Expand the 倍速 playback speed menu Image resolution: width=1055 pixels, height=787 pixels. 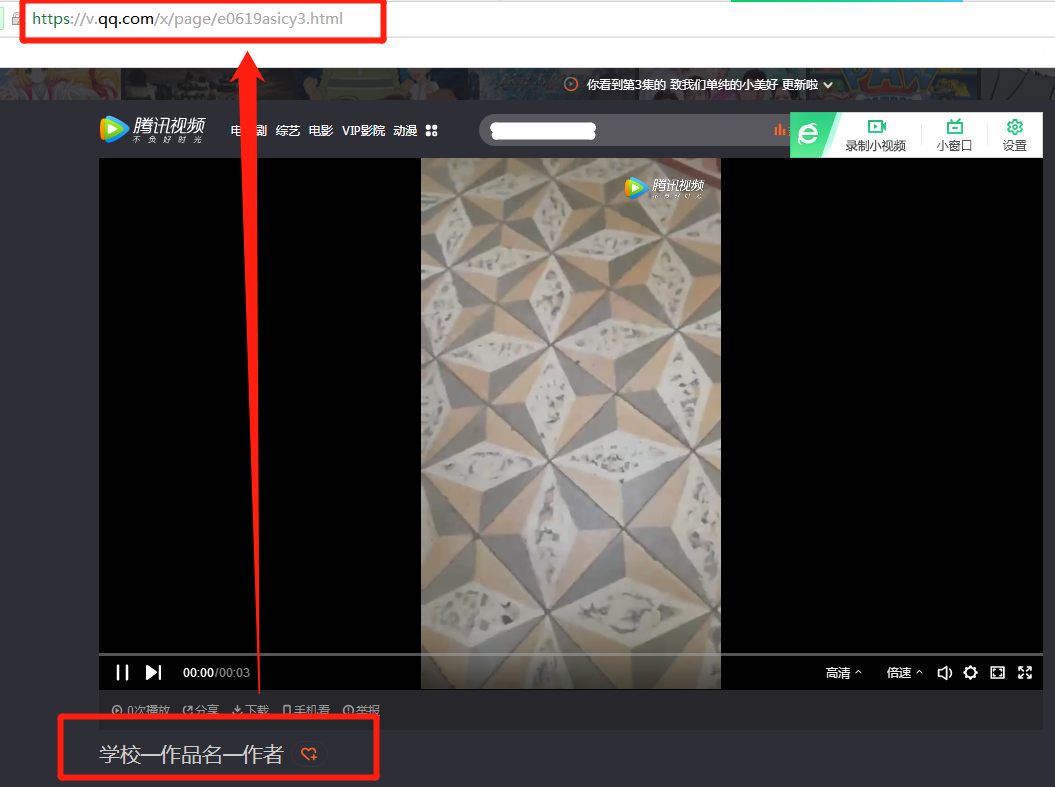(904, 673)
